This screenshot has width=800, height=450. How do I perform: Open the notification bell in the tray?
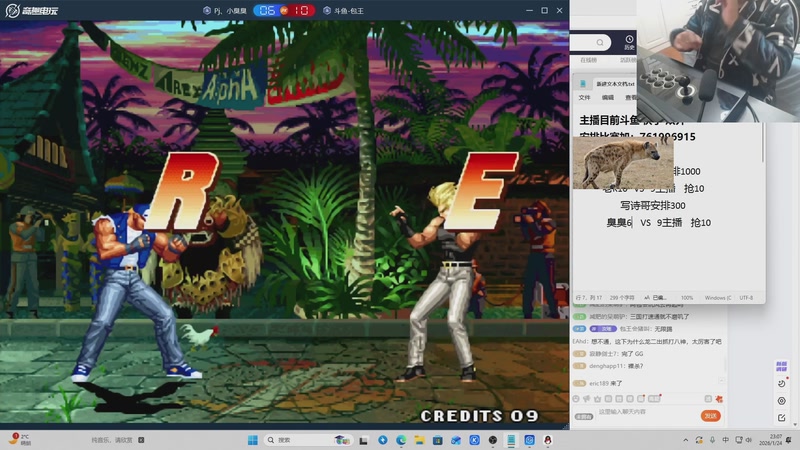789,440
